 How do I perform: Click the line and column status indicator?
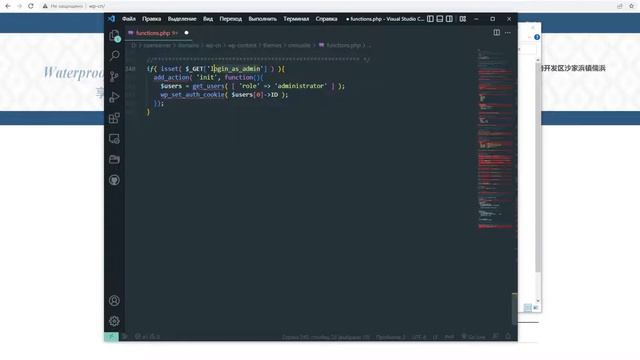pyautogui.click(x=326, y=337)
